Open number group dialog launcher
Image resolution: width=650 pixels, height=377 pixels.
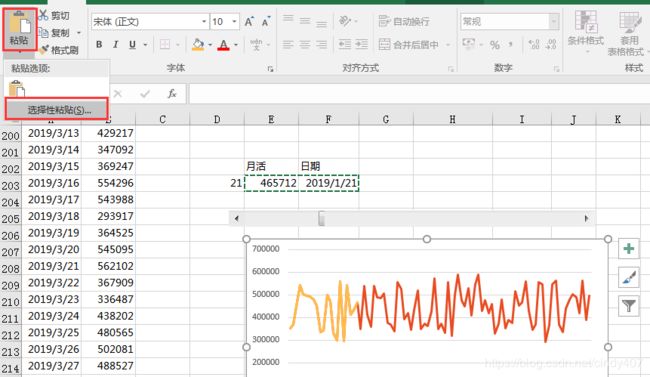(x=556, y=69)
